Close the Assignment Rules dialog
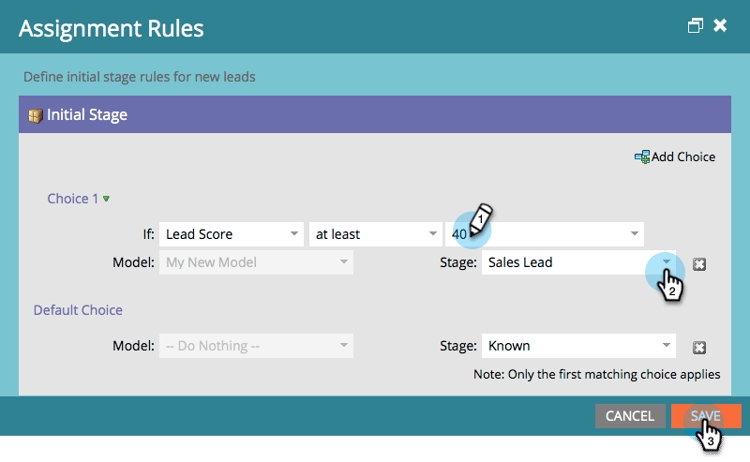 coord(720,26)
